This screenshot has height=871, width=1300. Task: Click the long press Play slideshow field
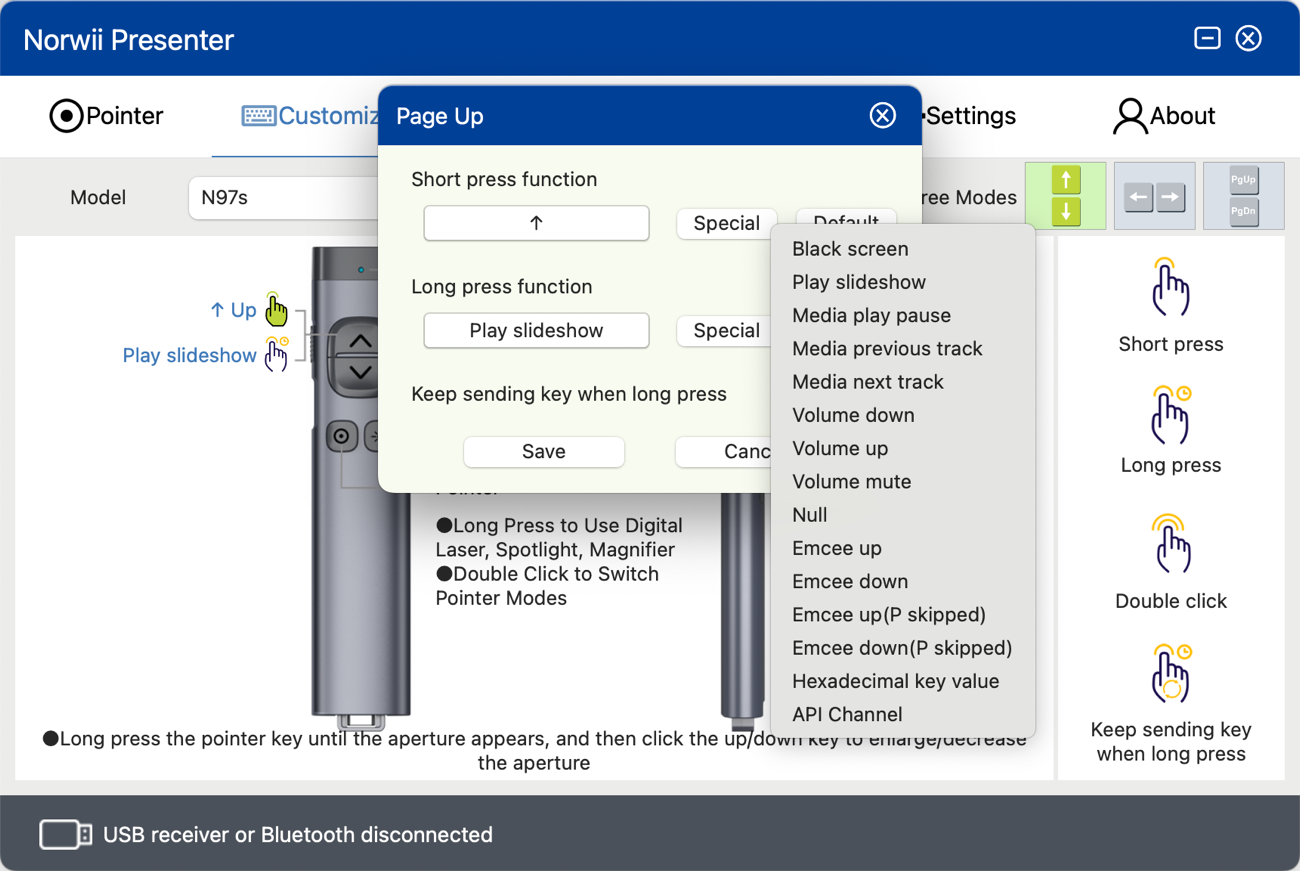tap(536, 330)
